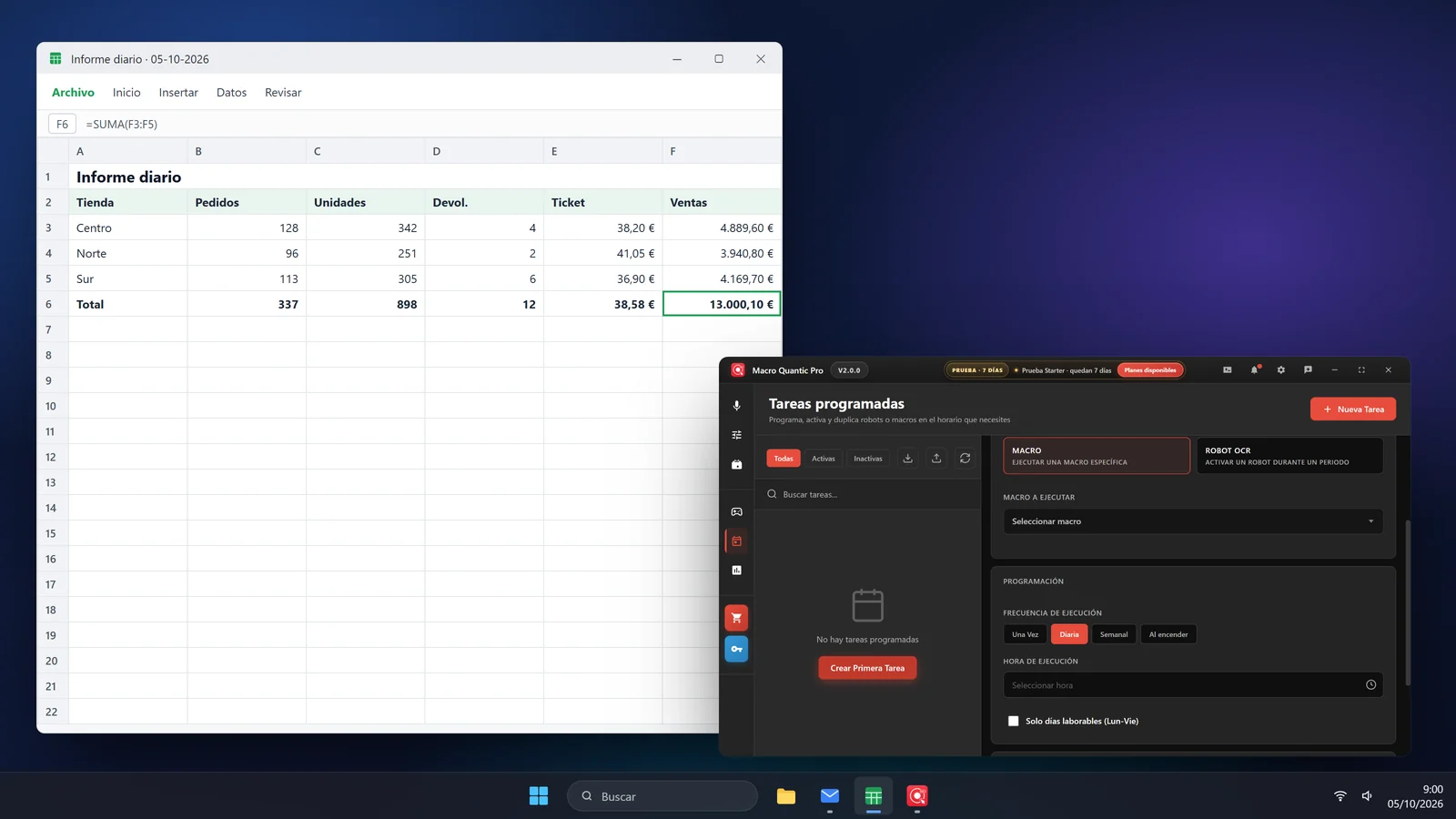Click the video tutorial icon in title bar
Screen dimensions: 1456x819
pos(1227,369)
